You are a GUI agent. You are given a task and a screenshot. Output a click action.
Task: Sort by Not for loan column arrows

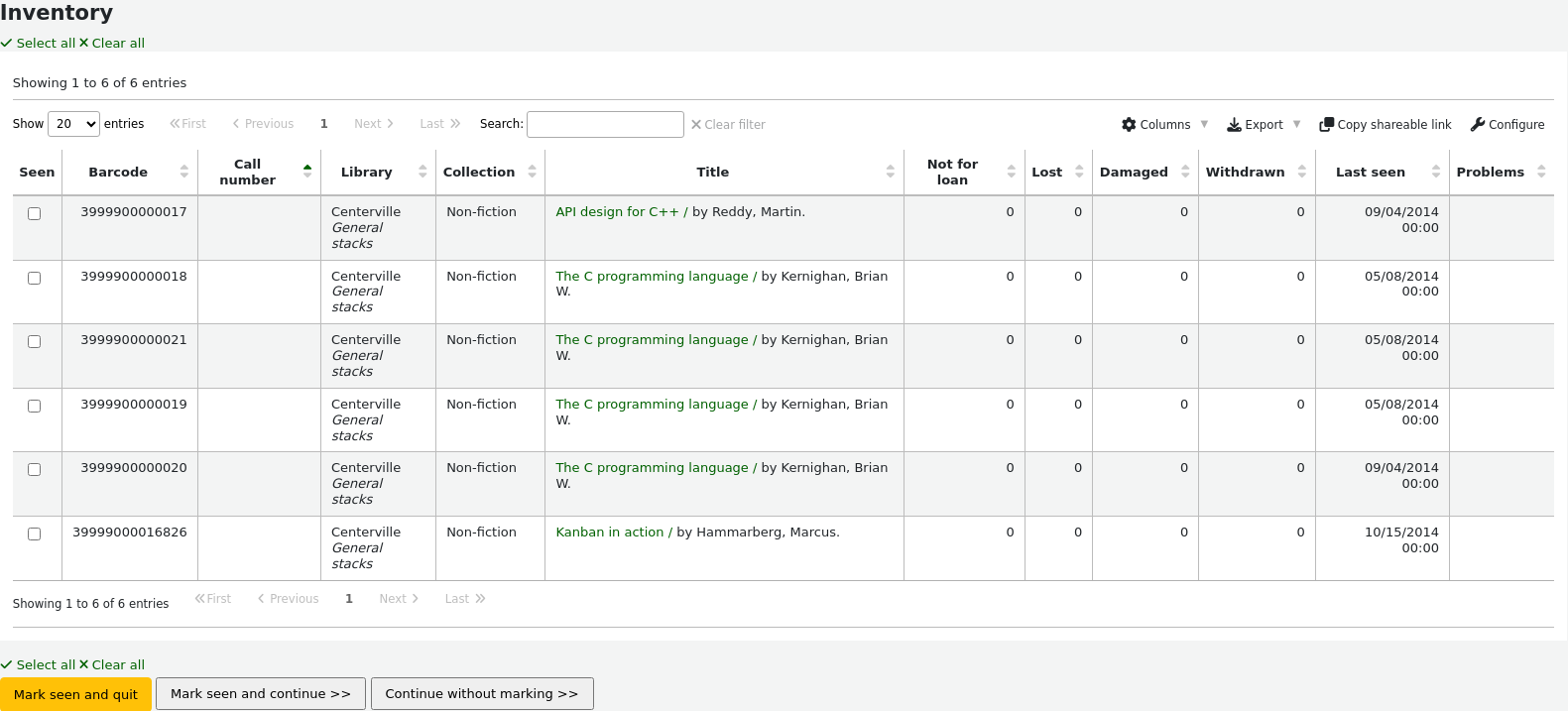point(1012,172)
